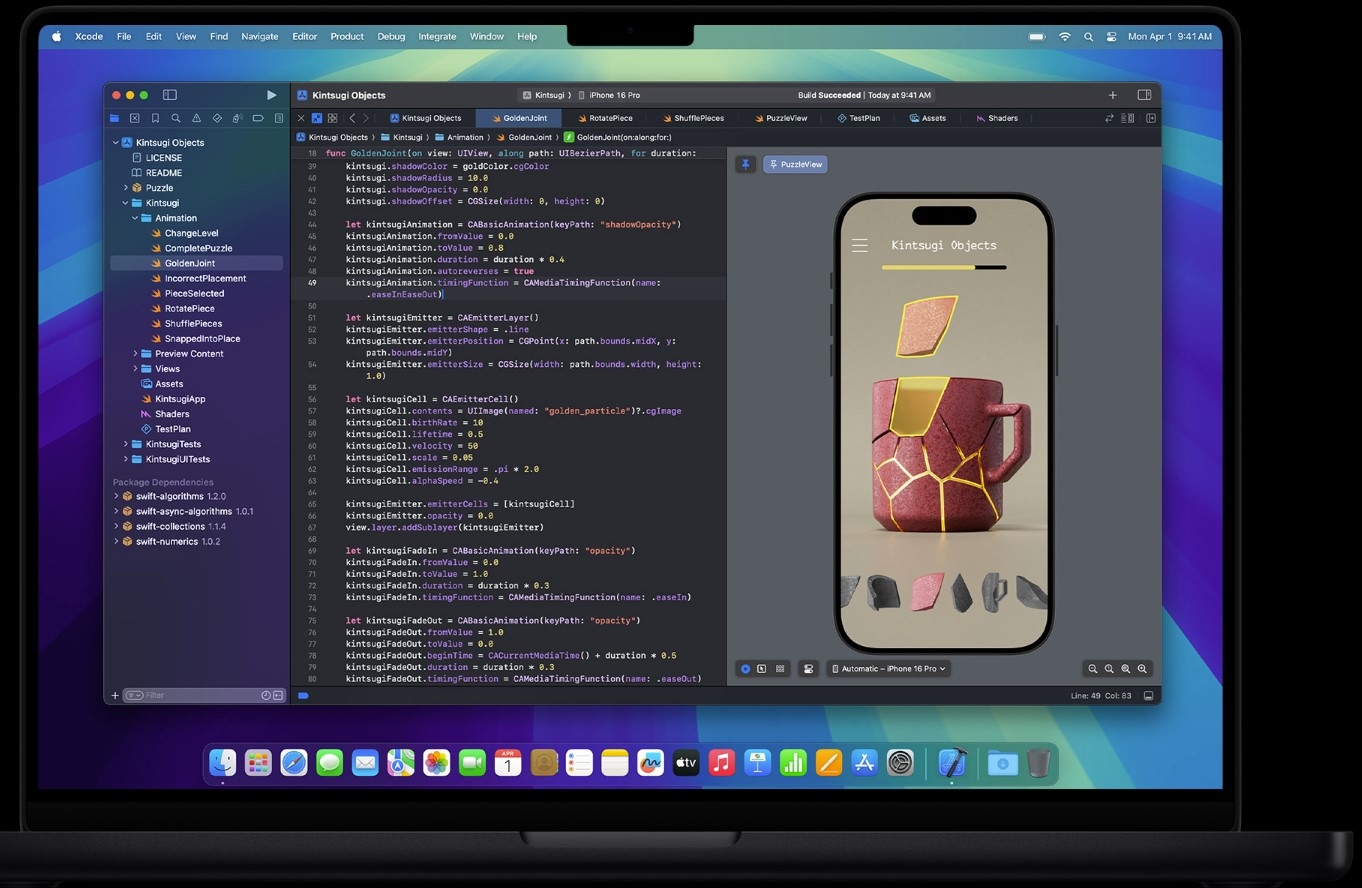Go back with the left chevron
Screen dimensions: 1362x888
point(351,118)
